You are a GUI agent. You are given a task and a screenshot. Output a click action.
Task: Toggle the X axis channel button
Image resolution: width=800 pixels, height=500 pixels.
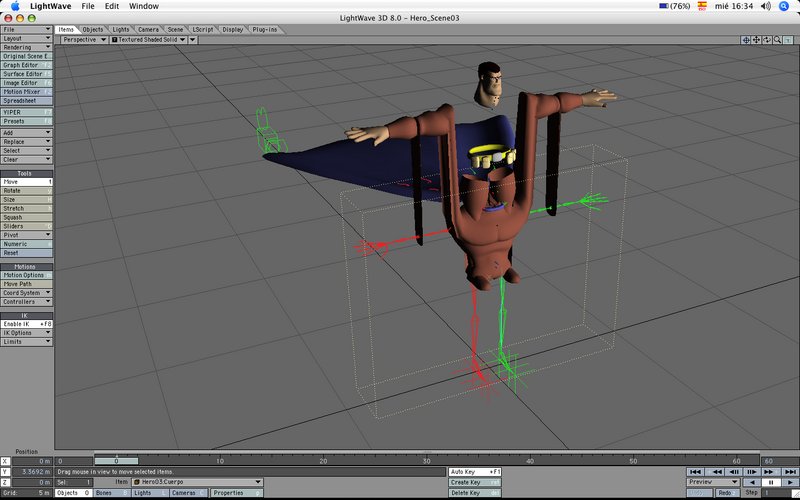click(x=5, y=461)
